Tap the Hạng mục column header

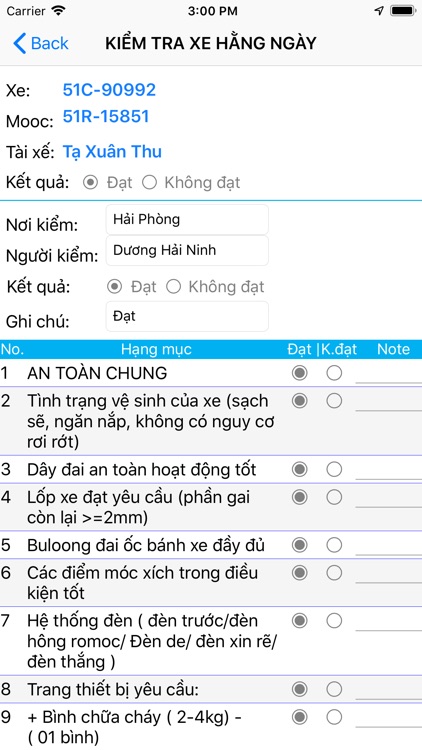point(156,349)
